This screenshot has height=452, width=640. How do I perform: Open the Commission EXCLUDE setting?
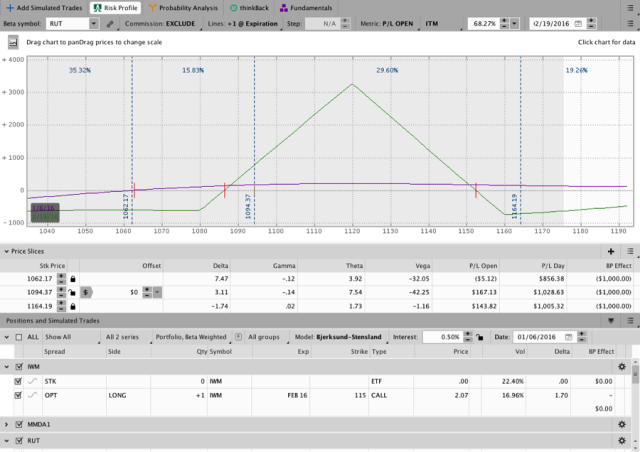click(x=160, y=24)
